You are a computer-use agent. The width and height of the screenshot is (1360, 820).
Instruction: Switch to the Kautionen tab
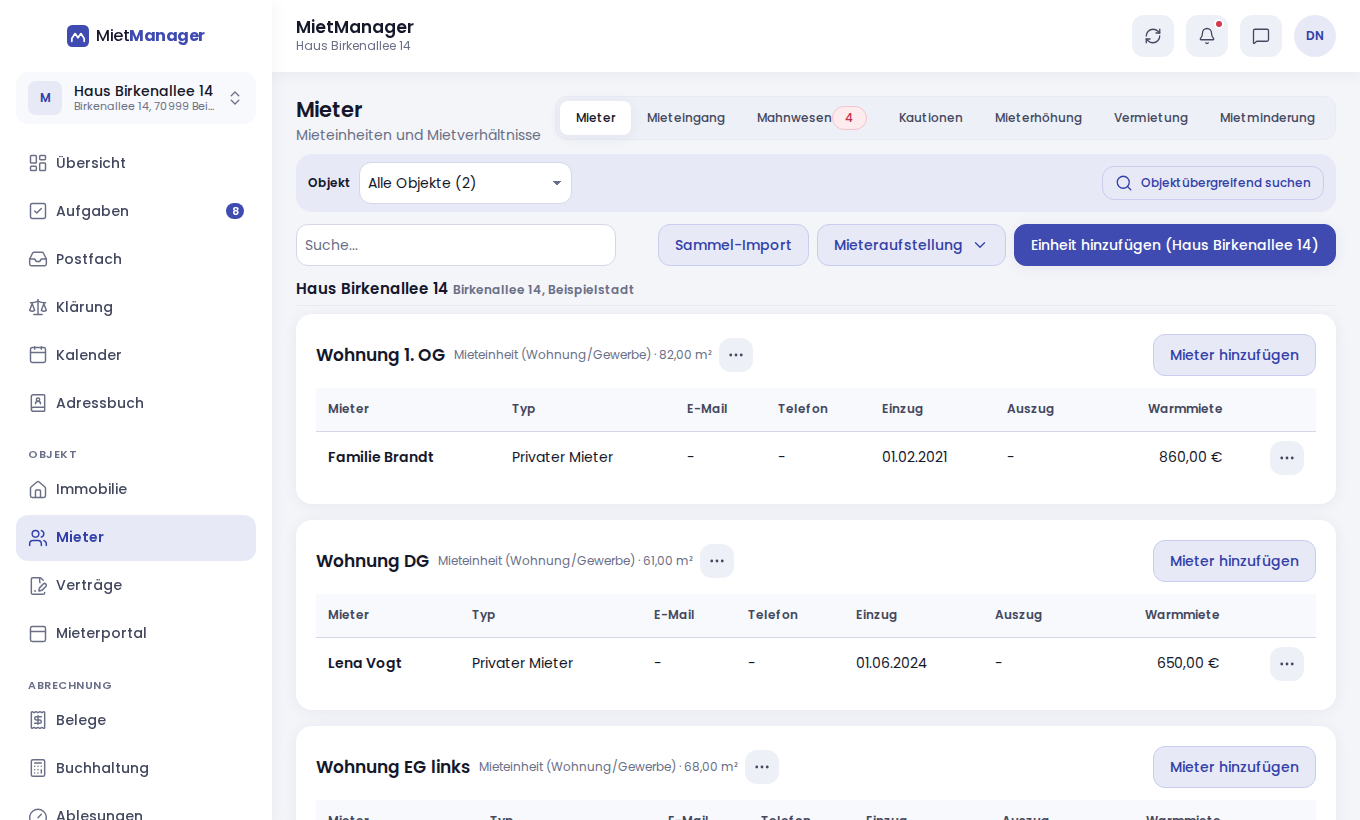pyautogui.click(x=931, y=118)
